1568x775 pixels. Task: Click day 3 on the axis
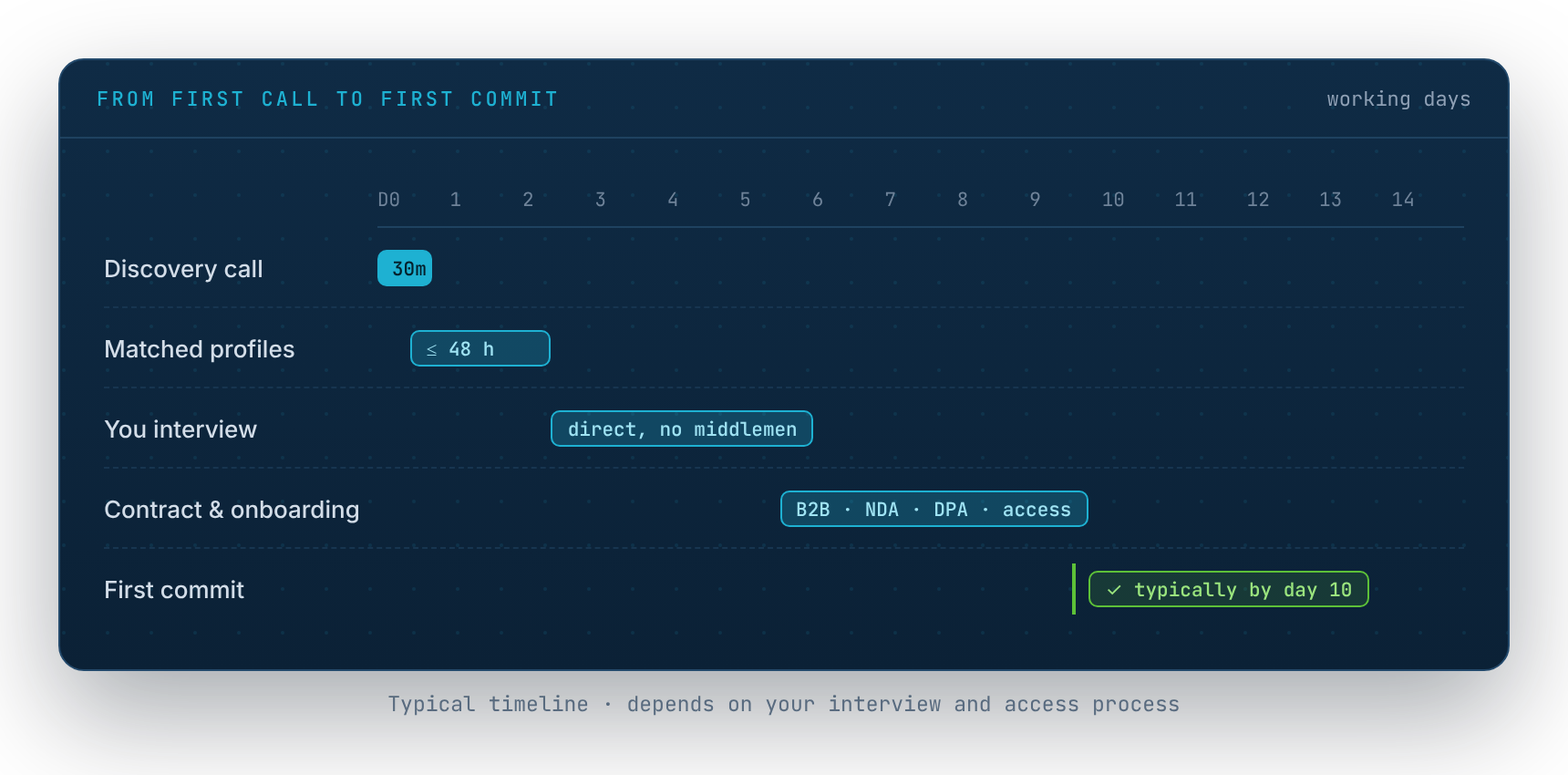pos(601,200)
